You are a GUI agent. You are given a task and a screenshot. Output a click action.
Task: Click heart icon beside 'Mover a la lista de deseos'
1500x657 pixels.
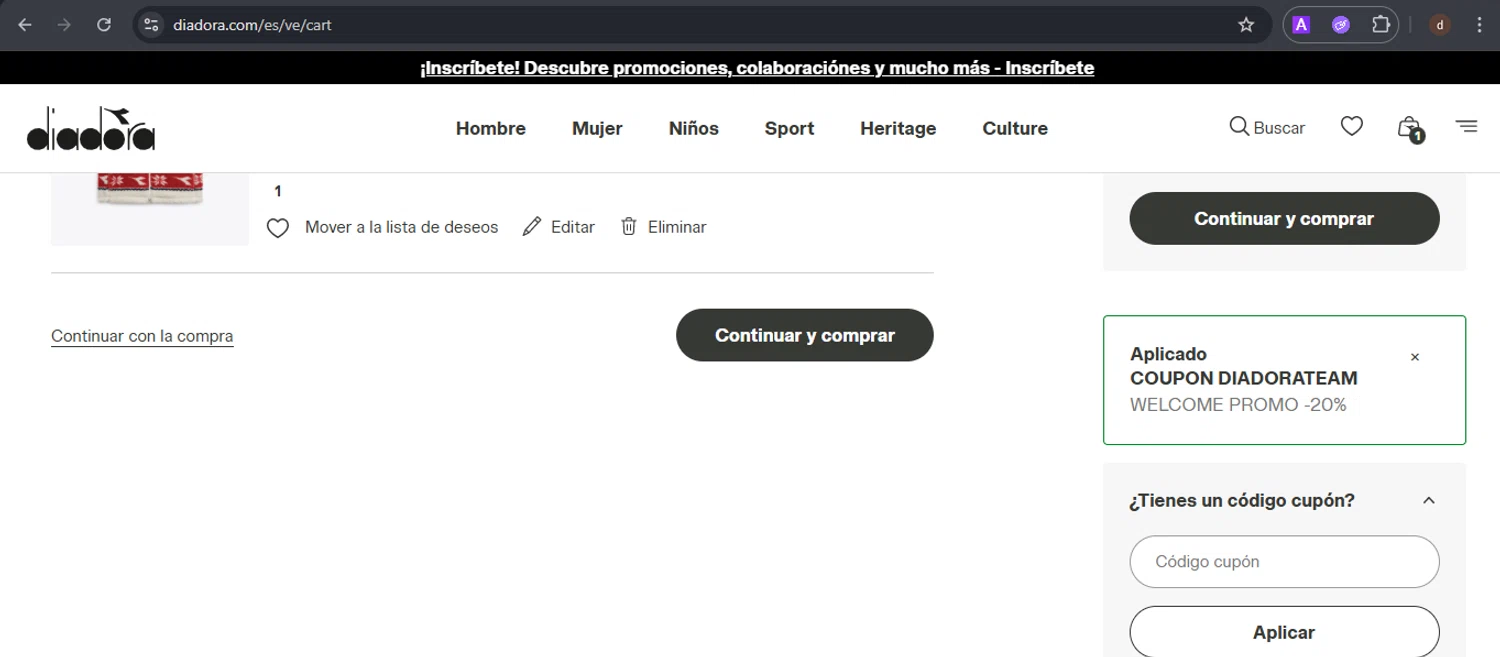(x=278, y=228)
